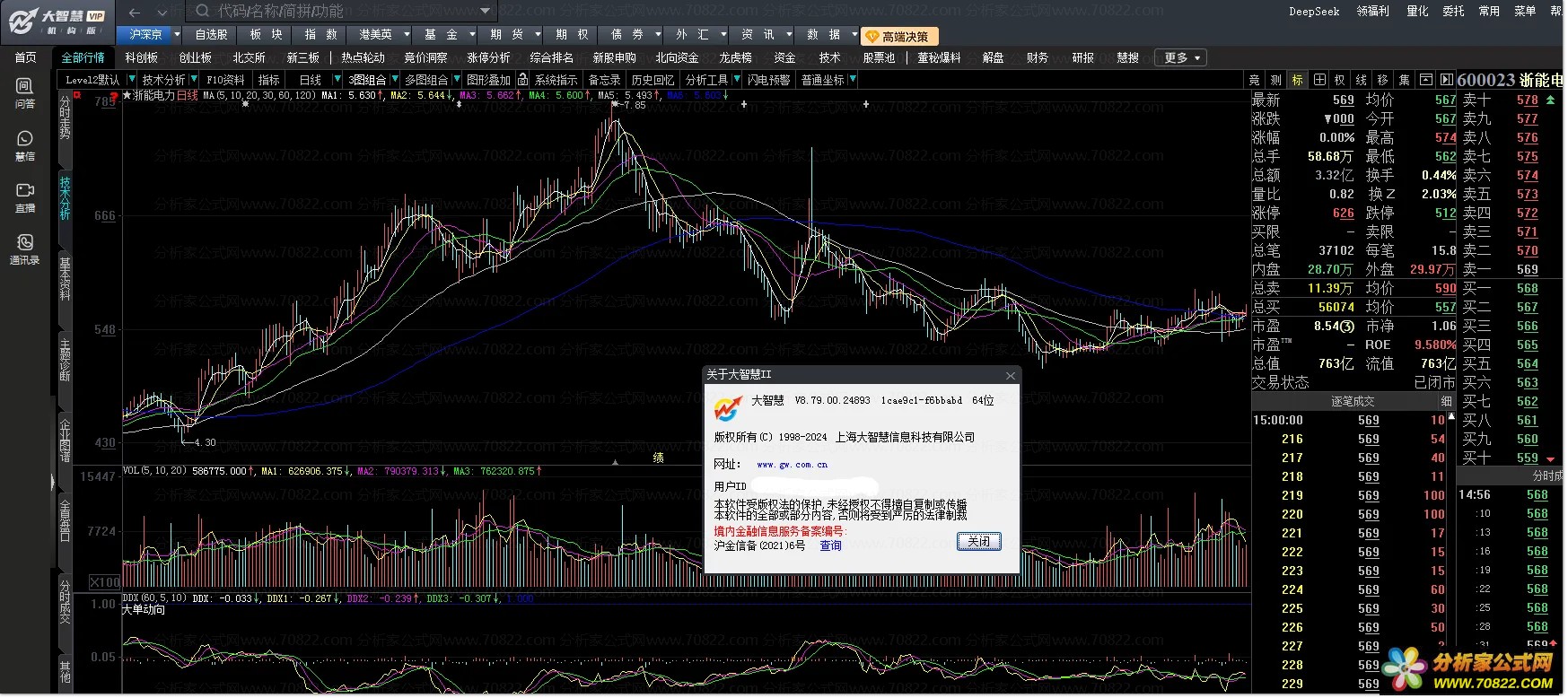1568x698 pixels.
Task: Select the 竞 icon in the quote toolbar
Action: (x=1255, y=80)
